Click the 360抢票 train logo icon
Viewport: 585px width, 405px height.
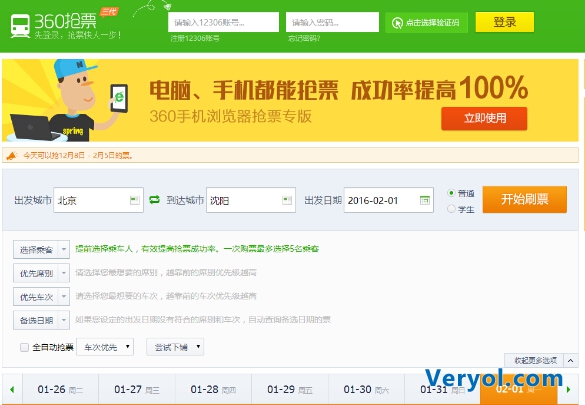pyautogui.click(x=20, y=26)
